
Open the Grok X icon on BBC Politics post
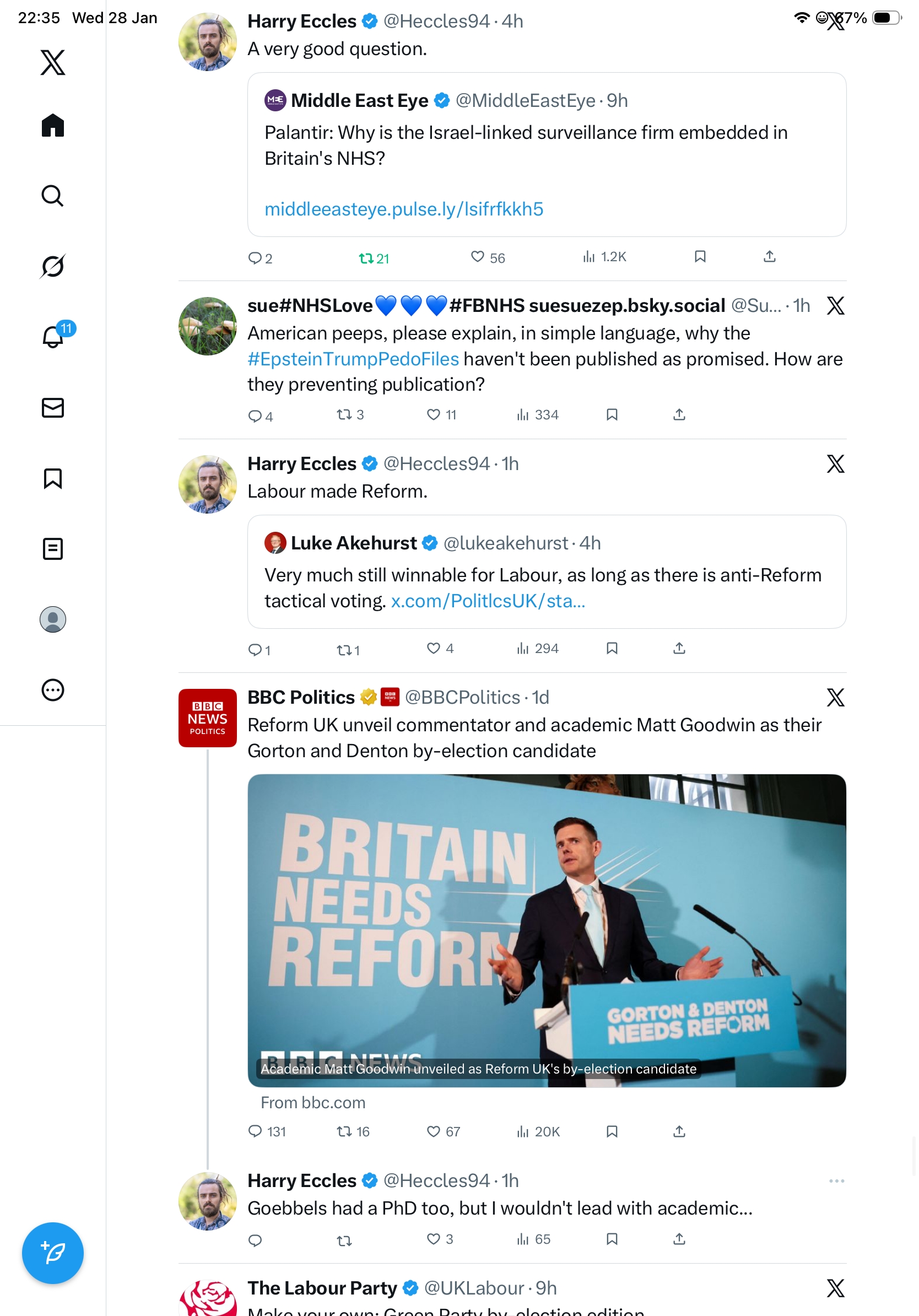tap(835, 698)
